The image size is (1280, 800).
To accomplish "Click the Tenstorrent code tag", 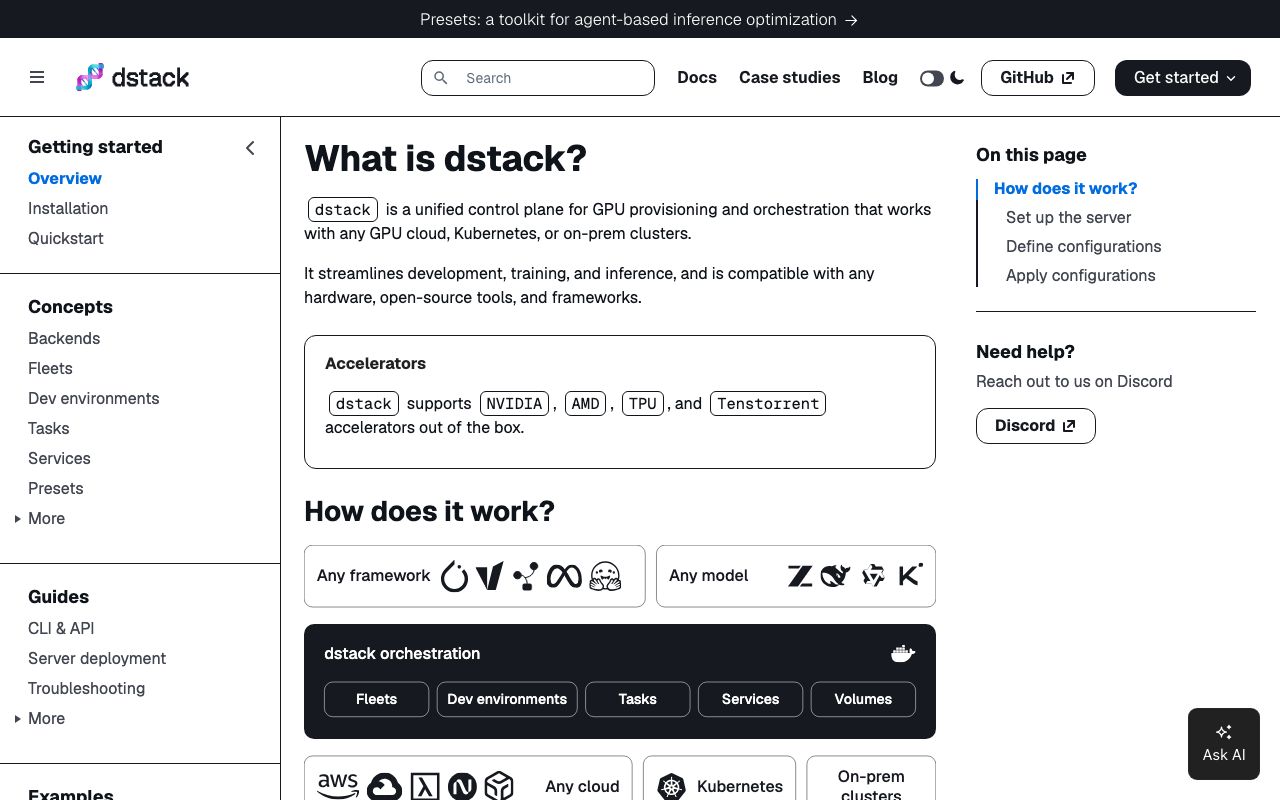I will click(768, 404).
